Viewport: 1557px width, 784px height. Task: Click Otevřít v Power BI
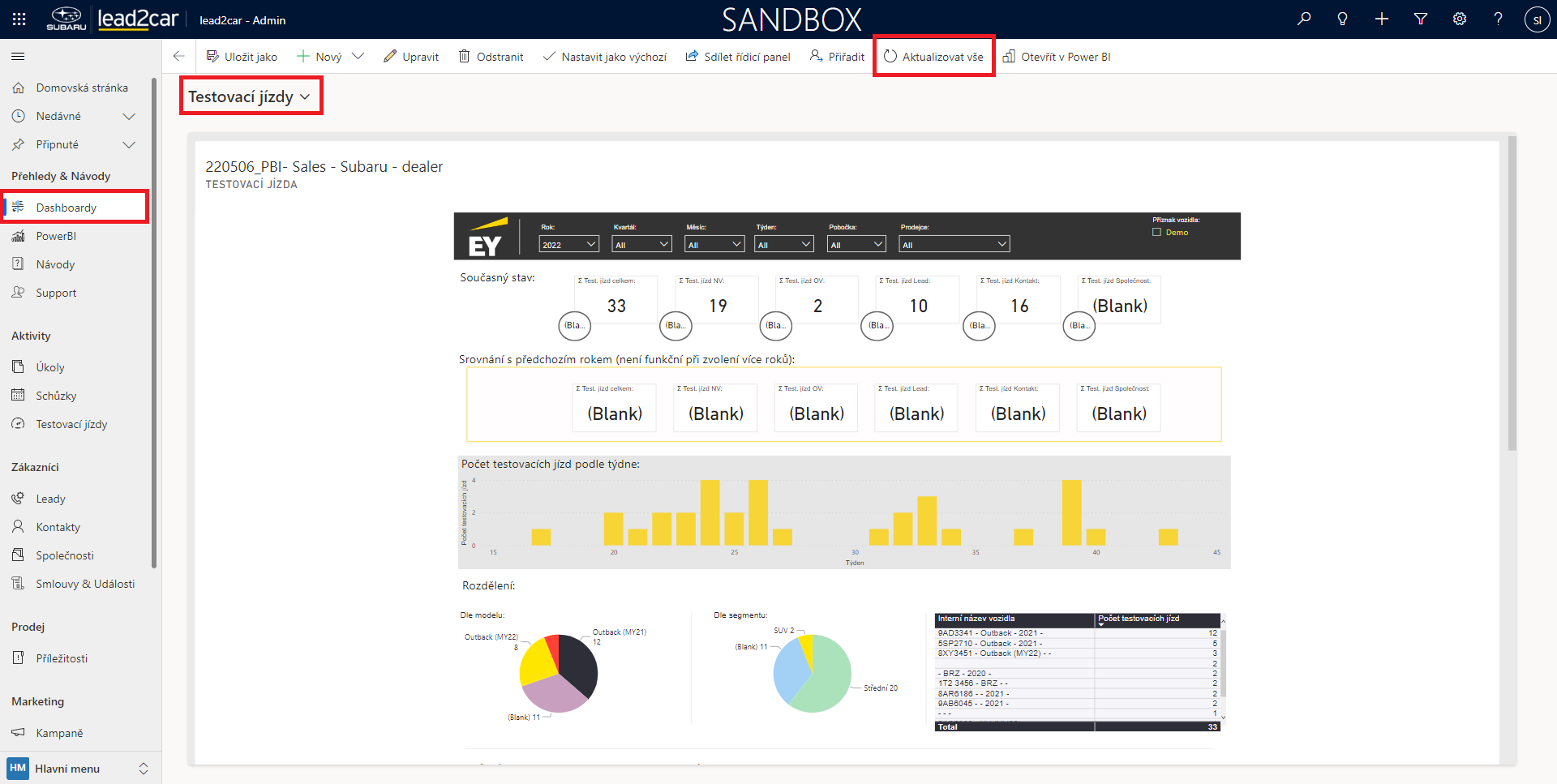point(1057,57)
